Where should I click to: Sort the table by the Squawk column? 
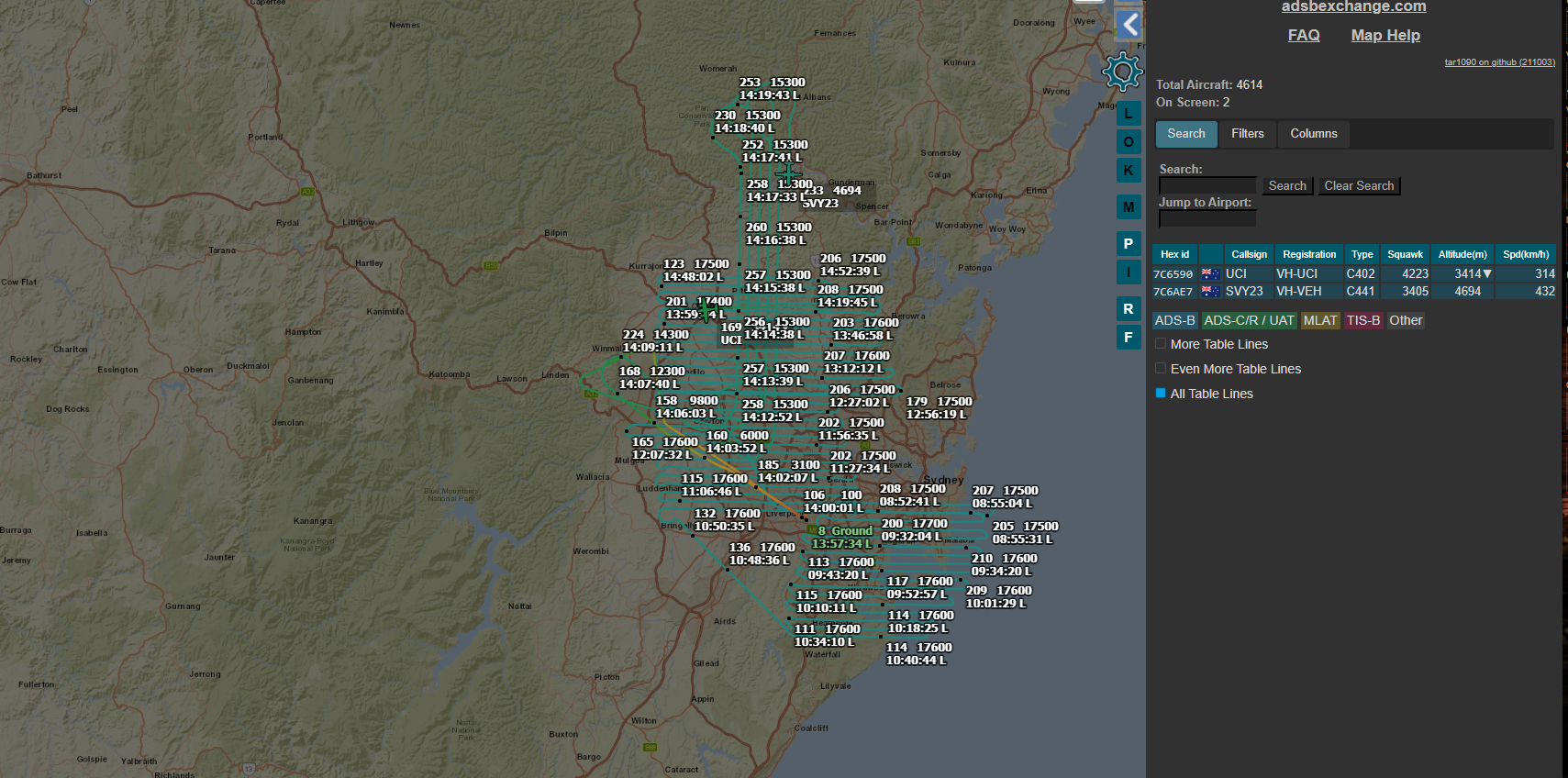pos(1405,255)
